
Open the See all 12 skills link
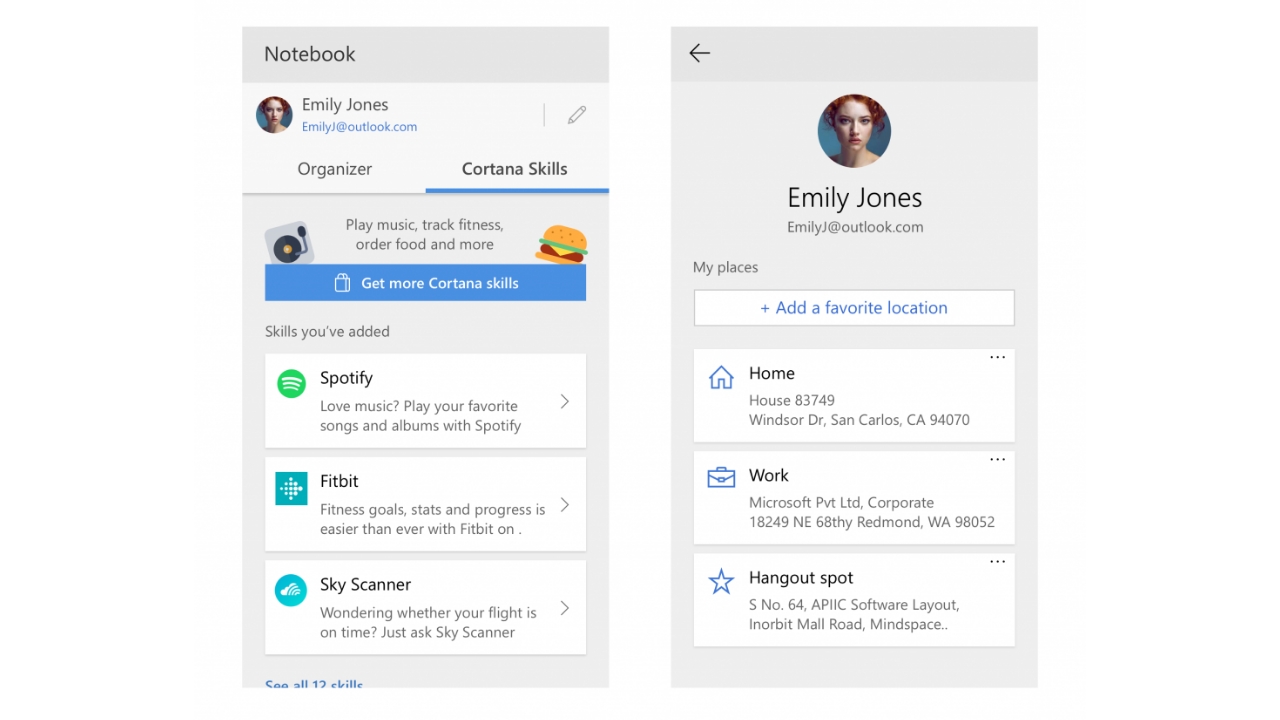coord(314,684)
